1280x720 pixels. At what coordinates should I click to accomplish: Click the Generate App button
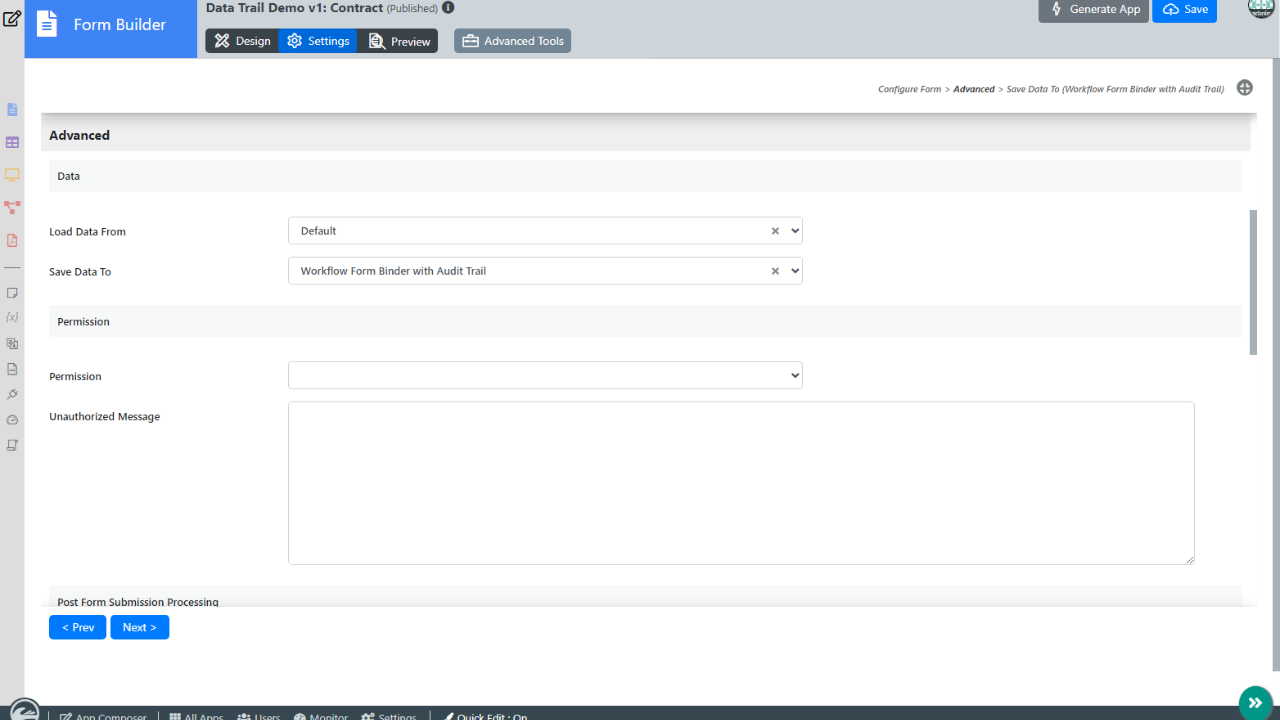pyautogui.click(x=1093, y=10)
